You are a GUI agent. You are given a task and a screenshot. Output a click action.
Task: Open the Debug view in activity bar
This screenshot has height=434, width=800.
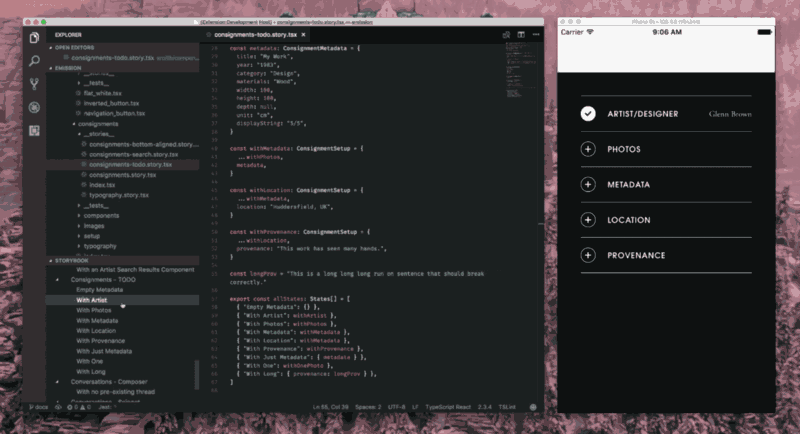(x=34, y=107)
